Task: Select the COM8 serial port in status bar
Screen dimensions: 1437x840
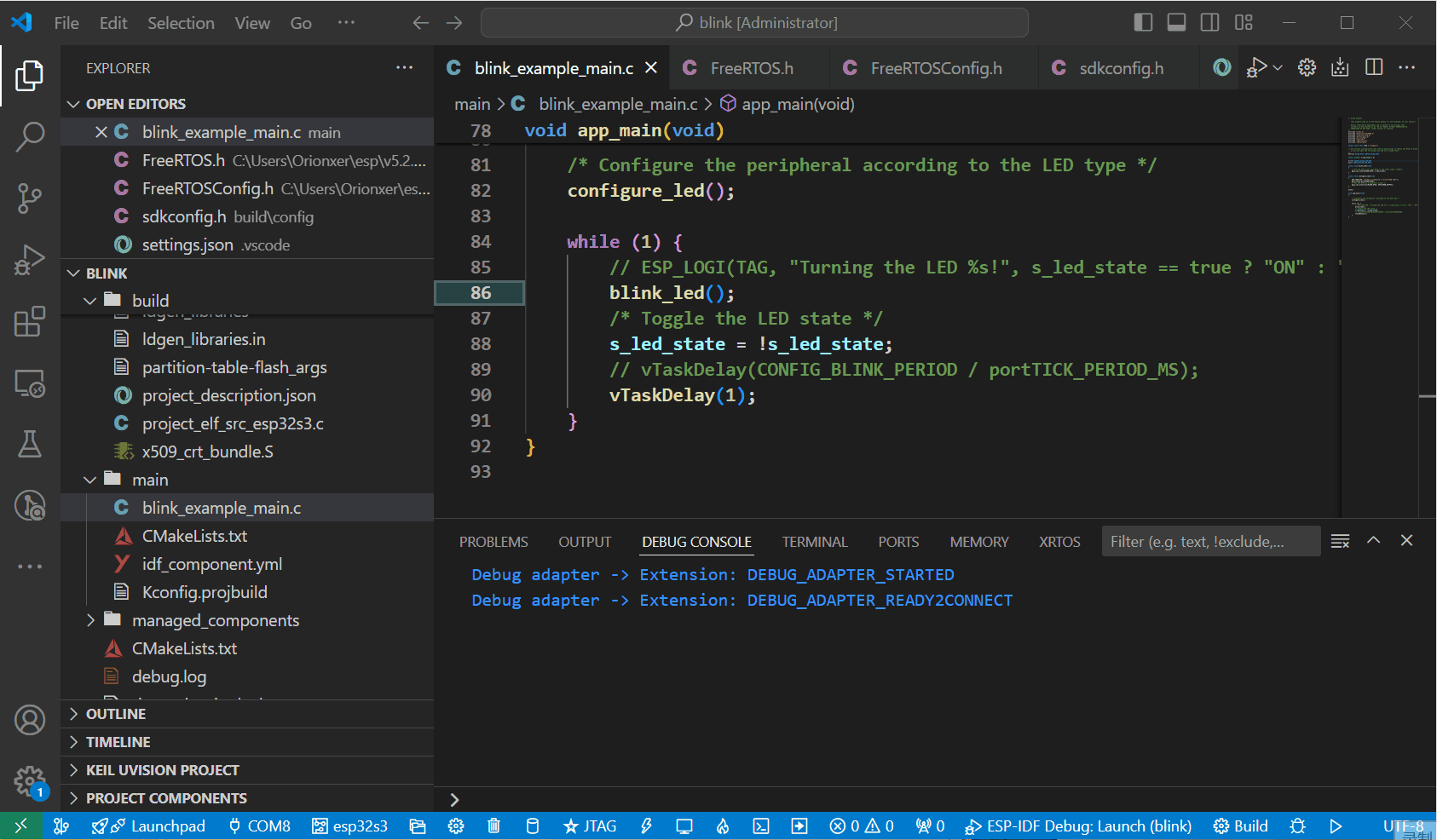Action: click(x=260, y=826)
